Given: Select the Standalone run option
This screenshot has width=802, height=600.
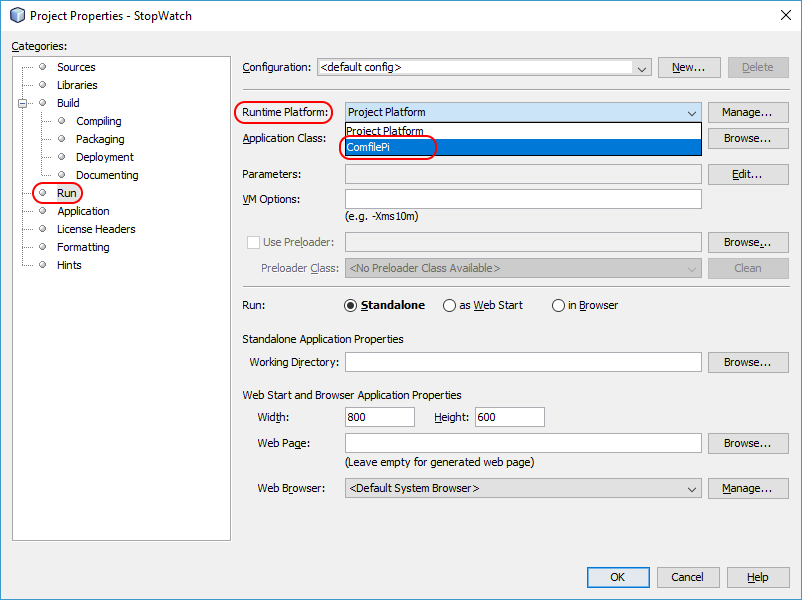Looking at the screenshot, I should coord(351,305).
